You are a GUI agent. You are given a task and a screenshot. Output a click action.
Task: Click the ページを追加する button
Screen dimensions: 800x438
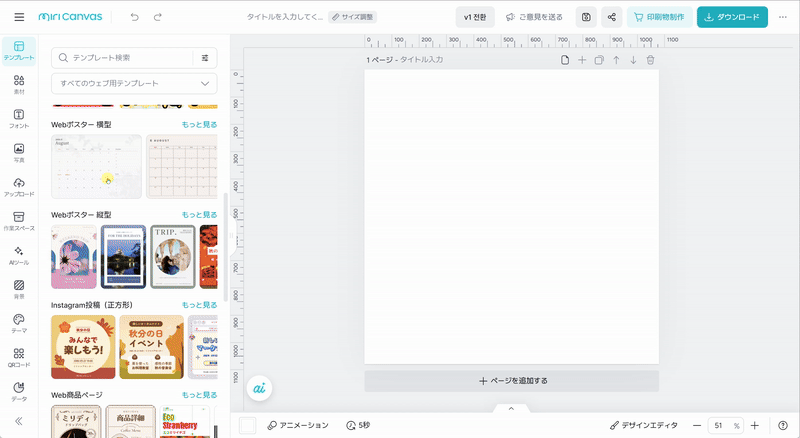tap(512, 381)
